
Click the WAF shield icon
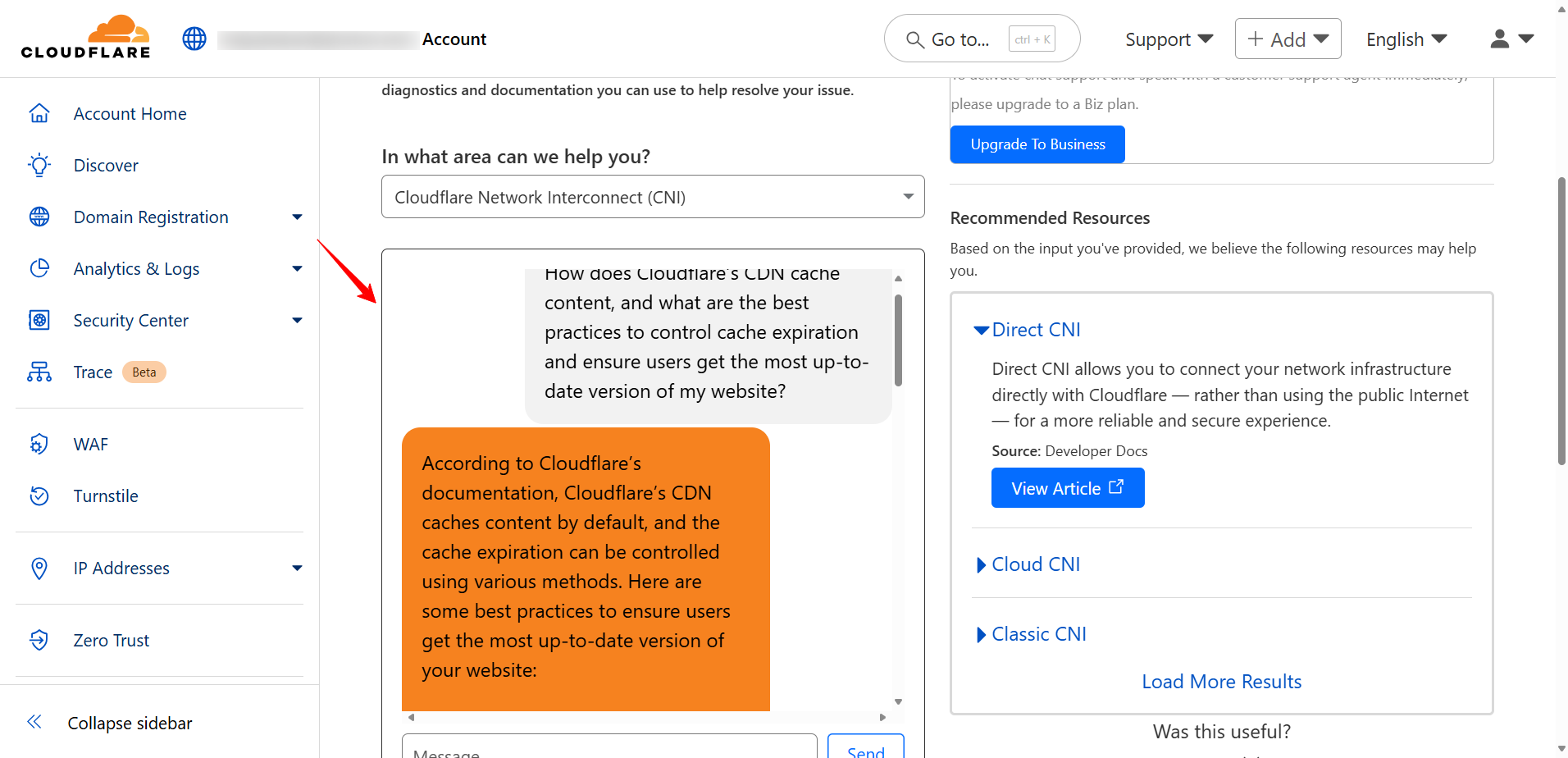39,445
